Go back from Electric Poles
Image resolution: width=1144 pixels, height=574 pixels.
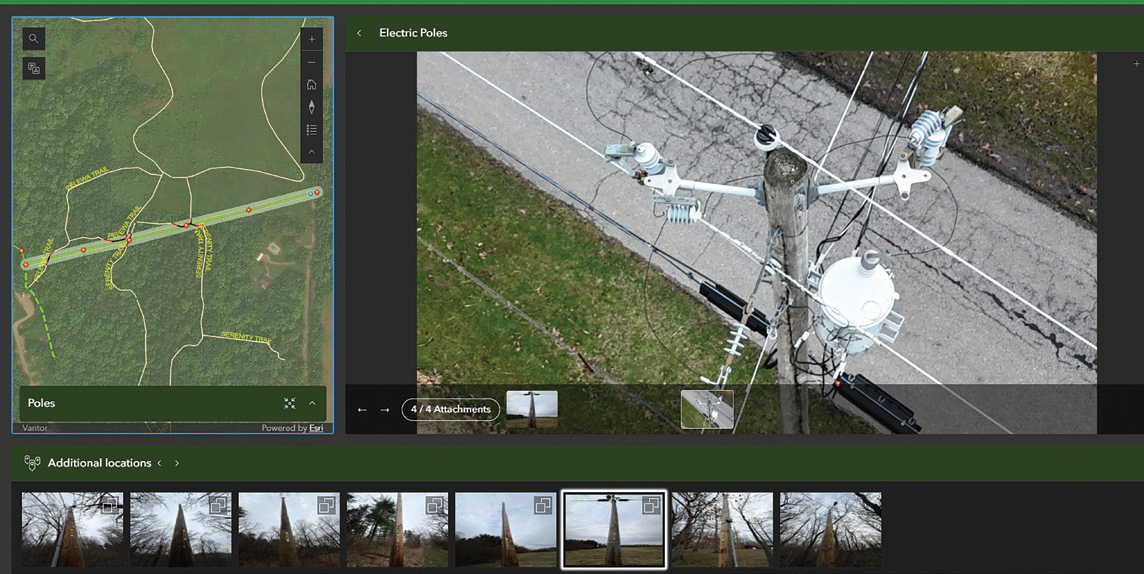359,33
